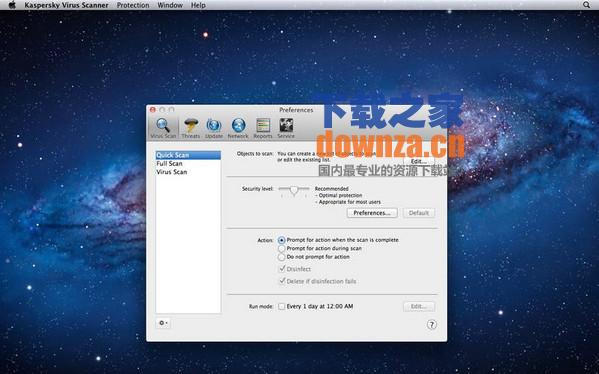Click the help question mark button
Viewport: 599px width, 374px height.
pyautogui.click(x=432, y=325)
